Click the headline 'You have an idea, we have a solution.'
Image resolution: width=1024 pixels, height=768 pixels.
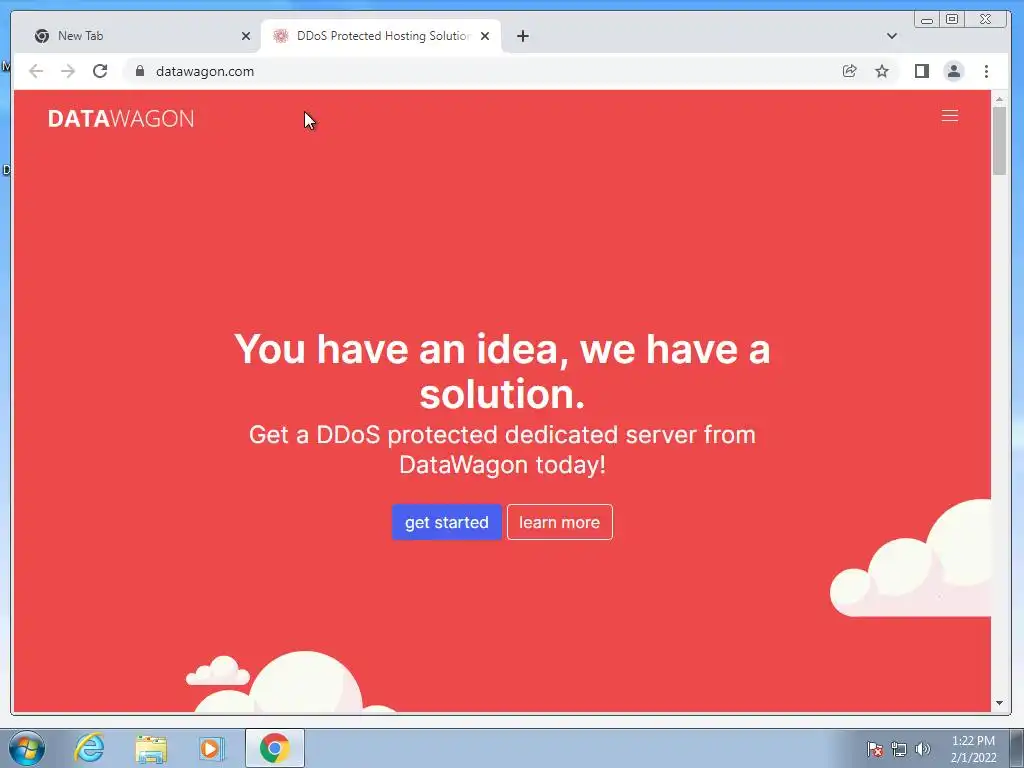click(502, 372)
